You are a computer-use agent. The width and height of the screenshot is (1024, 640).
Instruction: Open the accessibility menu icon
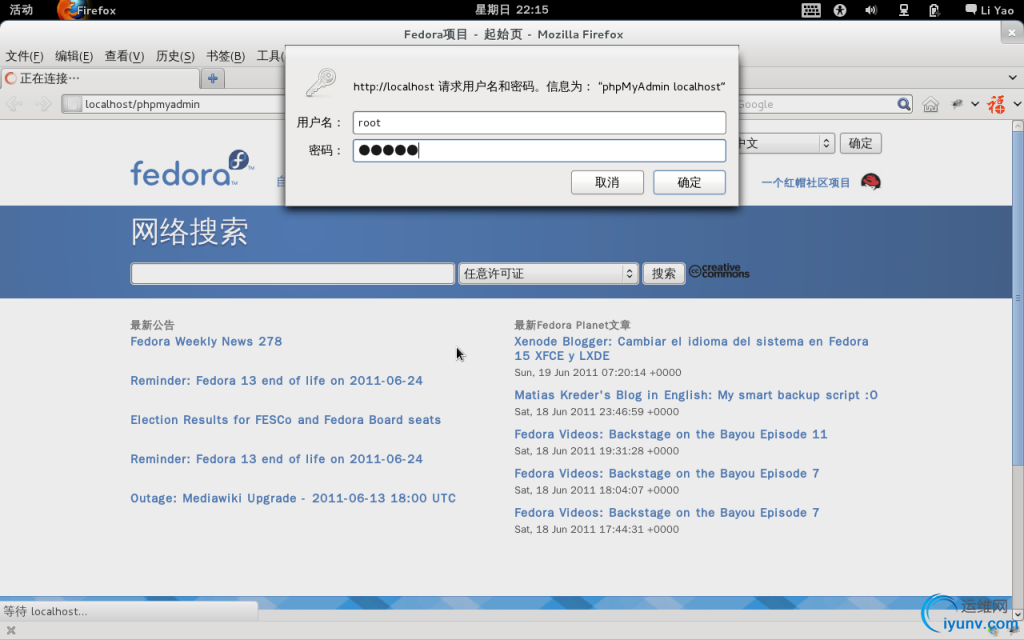840,10
